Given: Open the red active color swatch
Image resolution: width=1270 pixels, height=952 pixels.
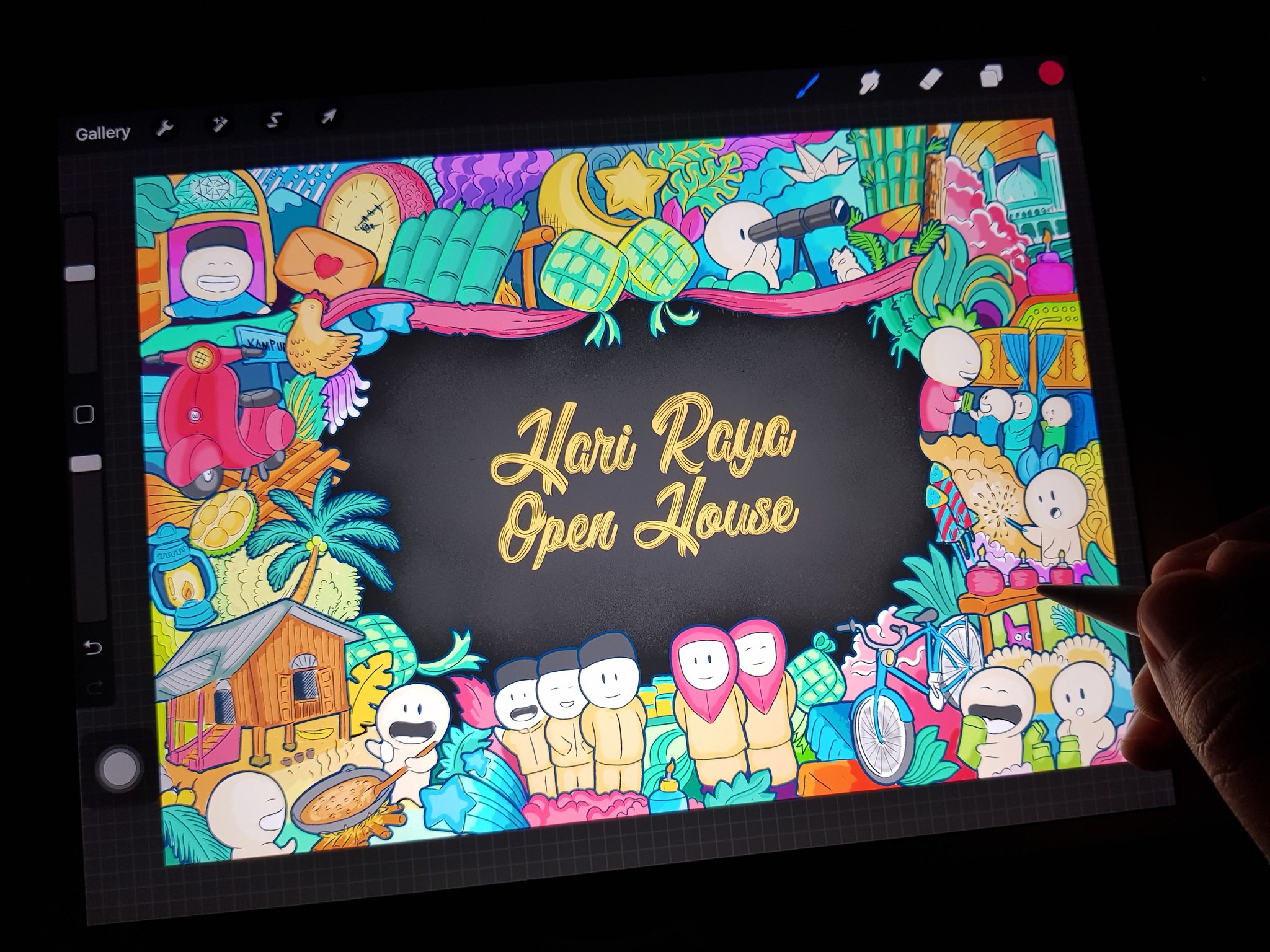Looking at the screenshot, I should pyautogui.click(x=1050, y=73).
